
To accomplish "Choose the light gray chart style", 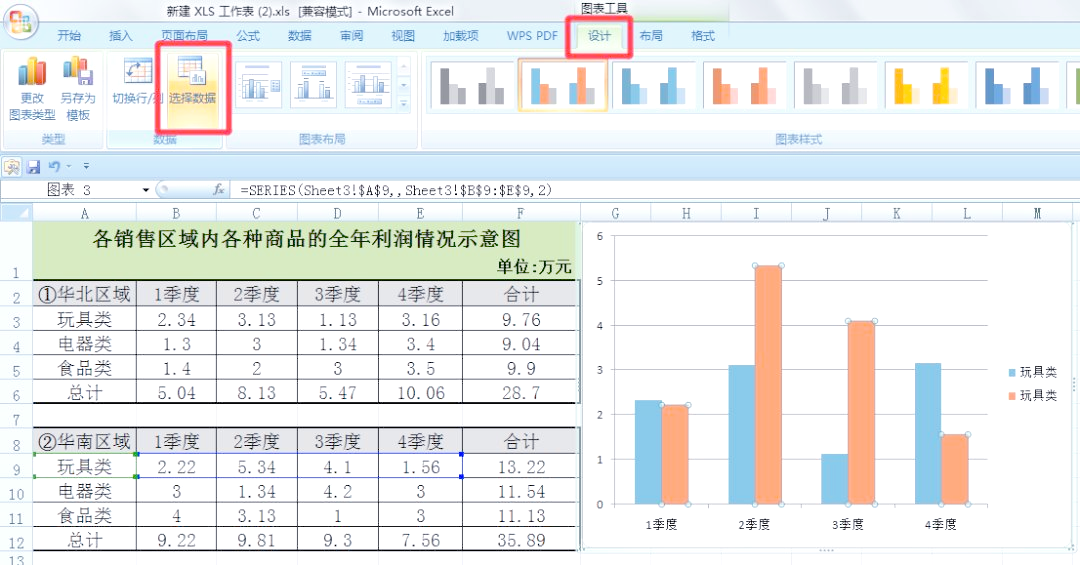I will tap(836, 86).
